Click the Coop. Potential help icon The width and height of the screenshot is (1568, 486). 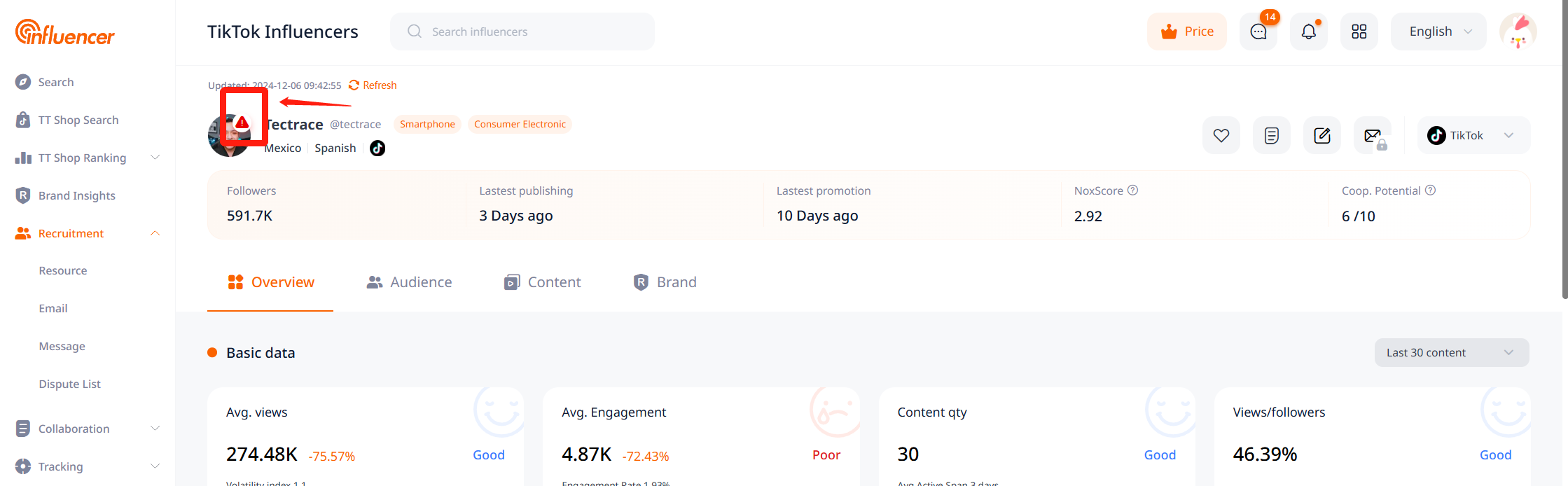1430,190
